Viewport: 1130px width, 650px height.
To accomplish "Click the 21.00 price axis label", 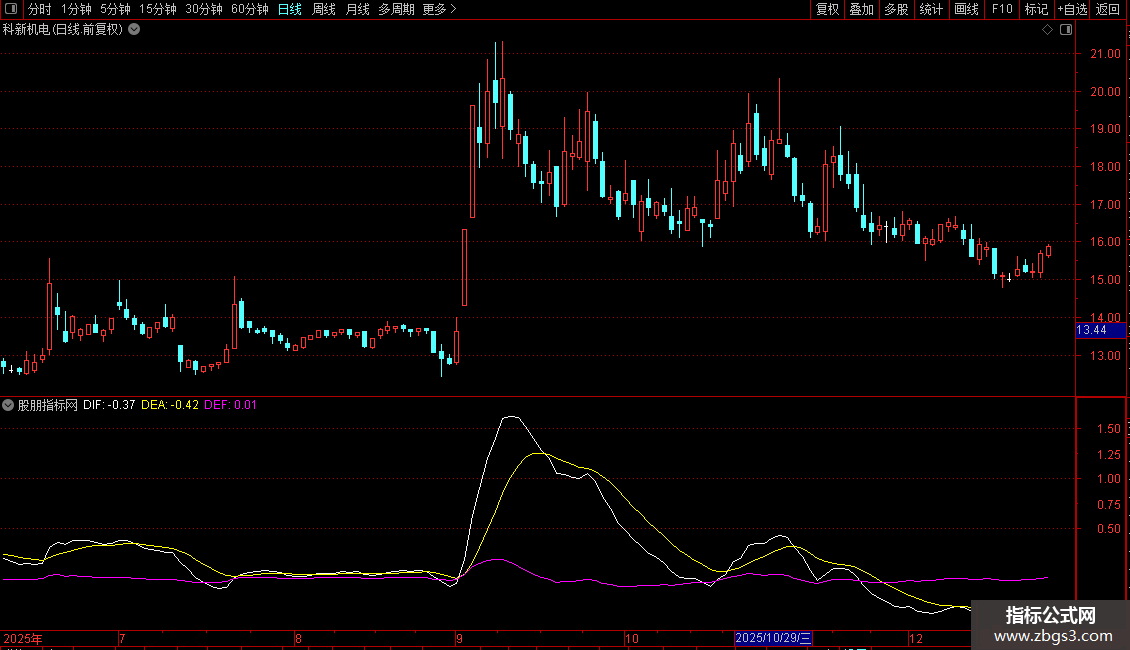I will click(1105, 54).
